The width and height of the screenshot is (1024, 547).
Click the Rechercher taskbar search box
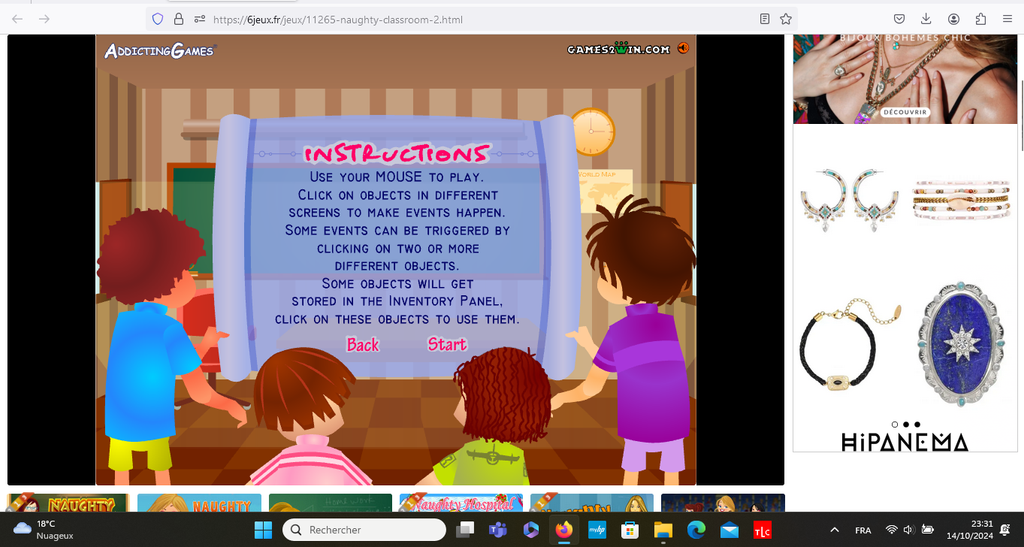[364, 529]
